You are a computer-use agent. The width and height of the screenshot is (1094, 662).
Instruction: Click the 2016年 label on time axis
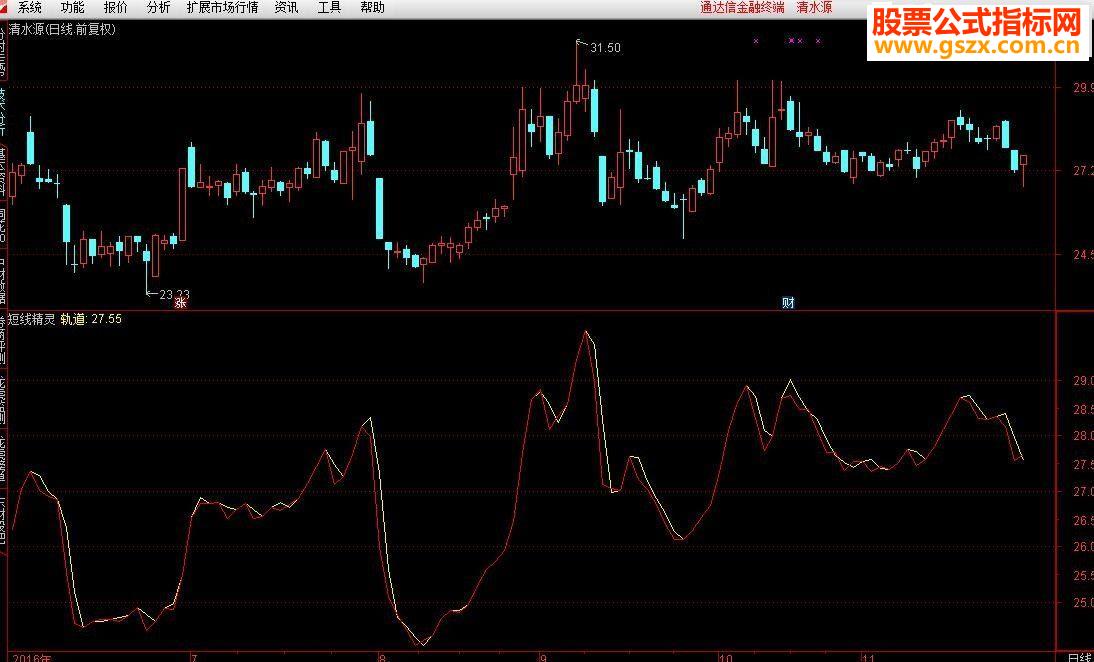(x=31, y=657)
